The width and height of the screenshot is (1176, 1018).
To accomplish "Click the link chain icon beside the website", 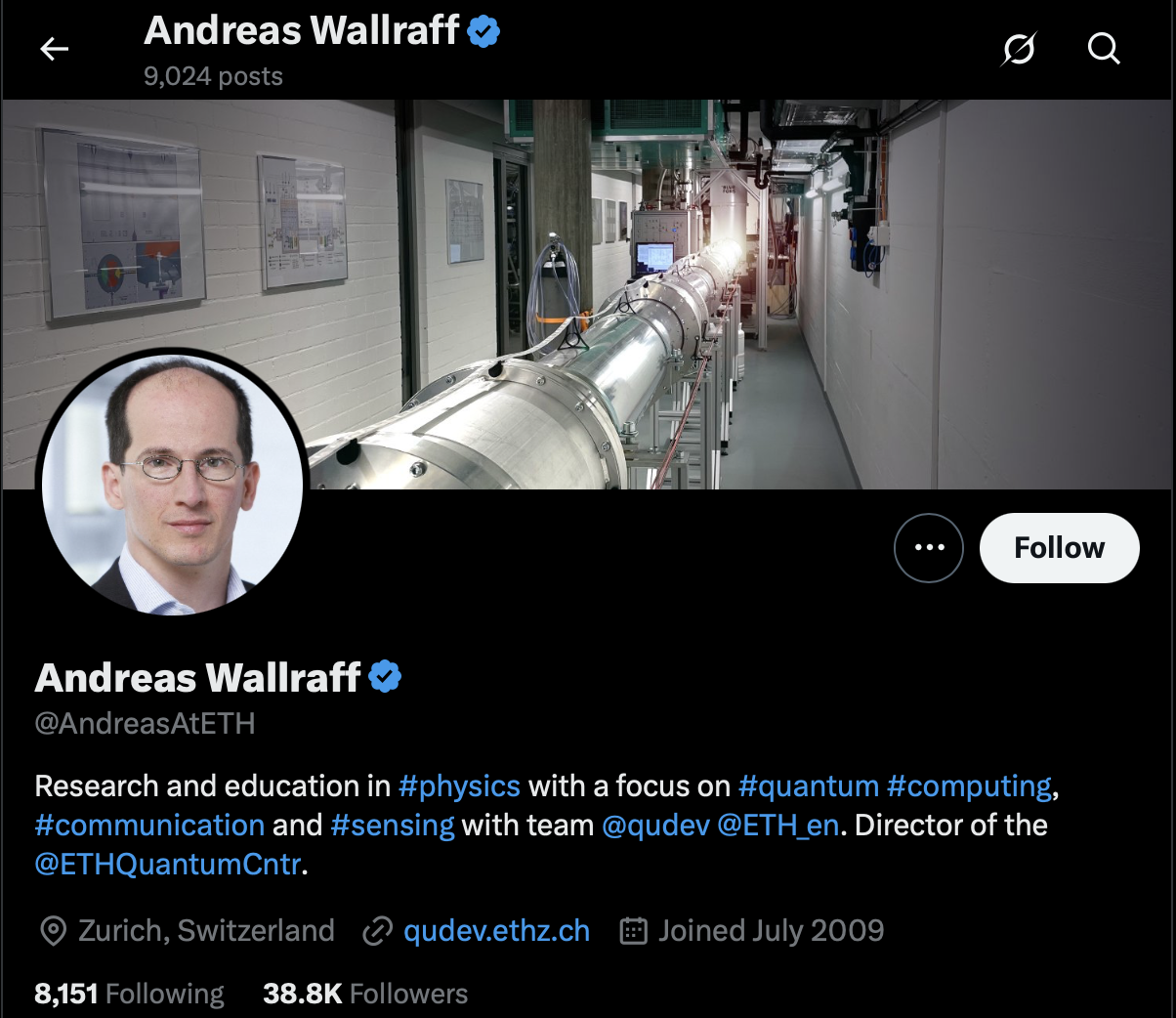I will point(377,931).
